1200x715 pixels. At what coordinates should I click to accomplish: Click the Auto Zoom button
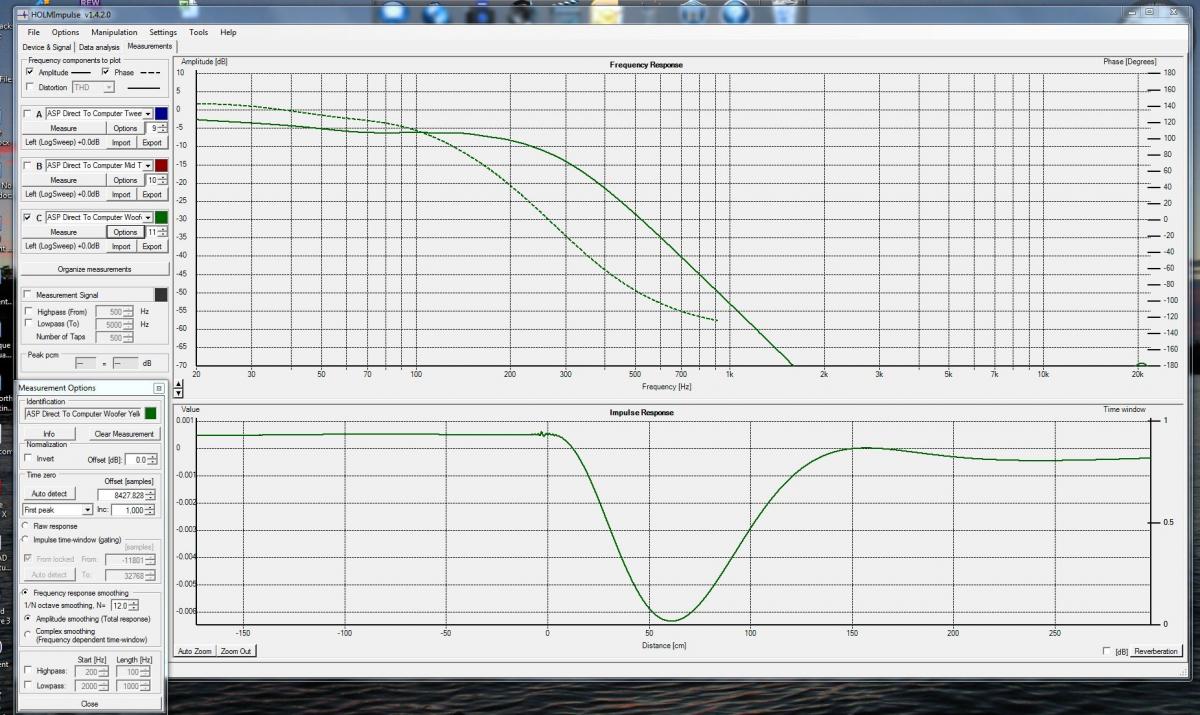click(195, 651)
